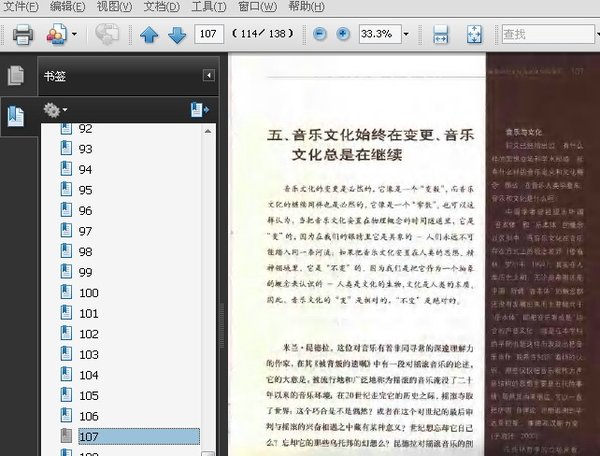
Task: Go to next page with down arrow
Action: (177, 35)
